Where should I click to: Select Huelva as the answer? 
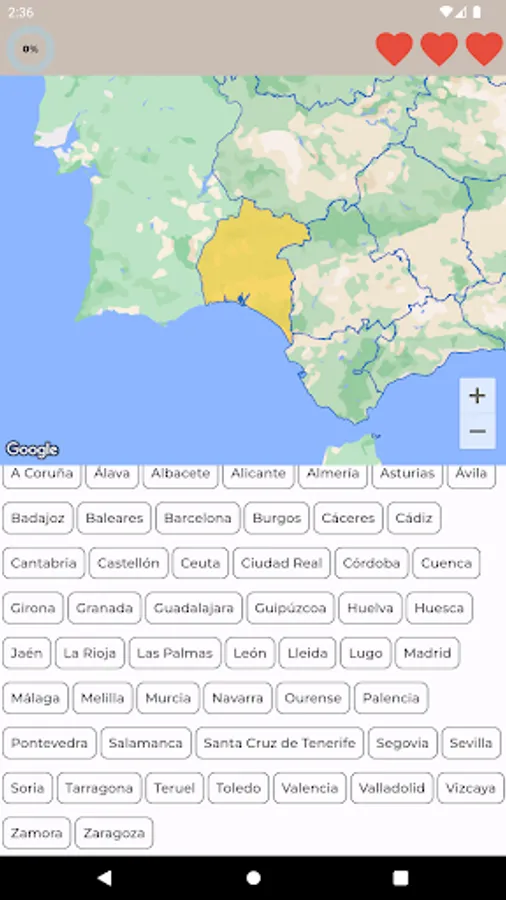(370, 608)
